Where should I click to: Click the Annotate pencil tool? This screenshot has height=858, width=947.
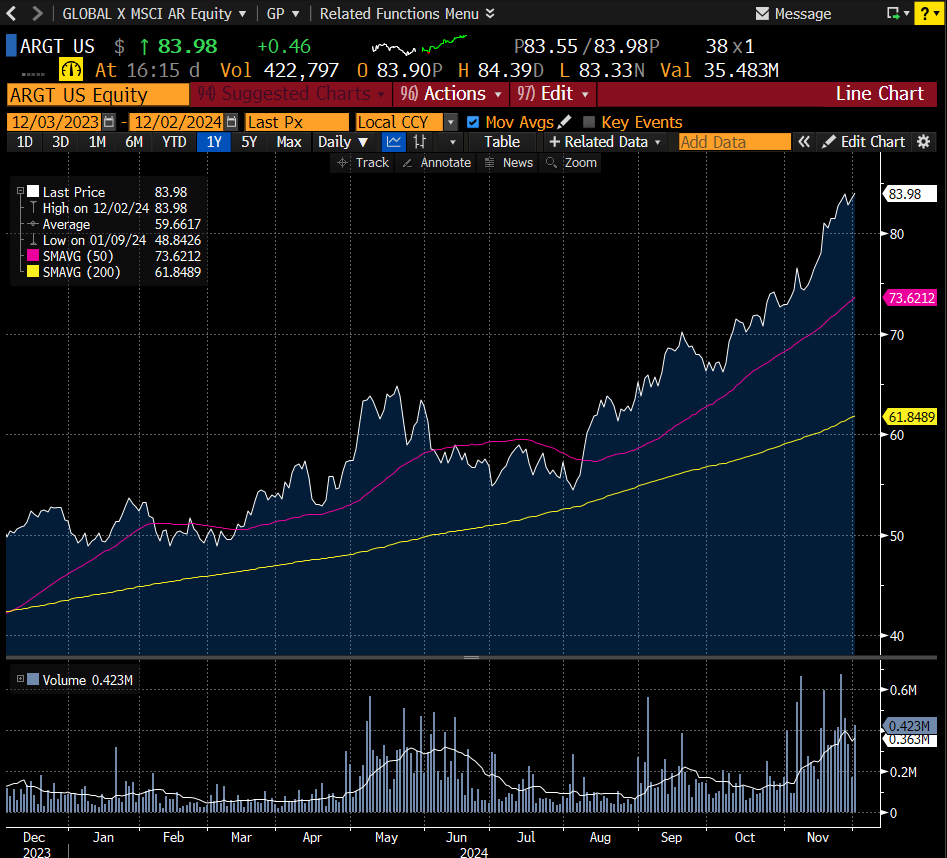tap(436, 162)
